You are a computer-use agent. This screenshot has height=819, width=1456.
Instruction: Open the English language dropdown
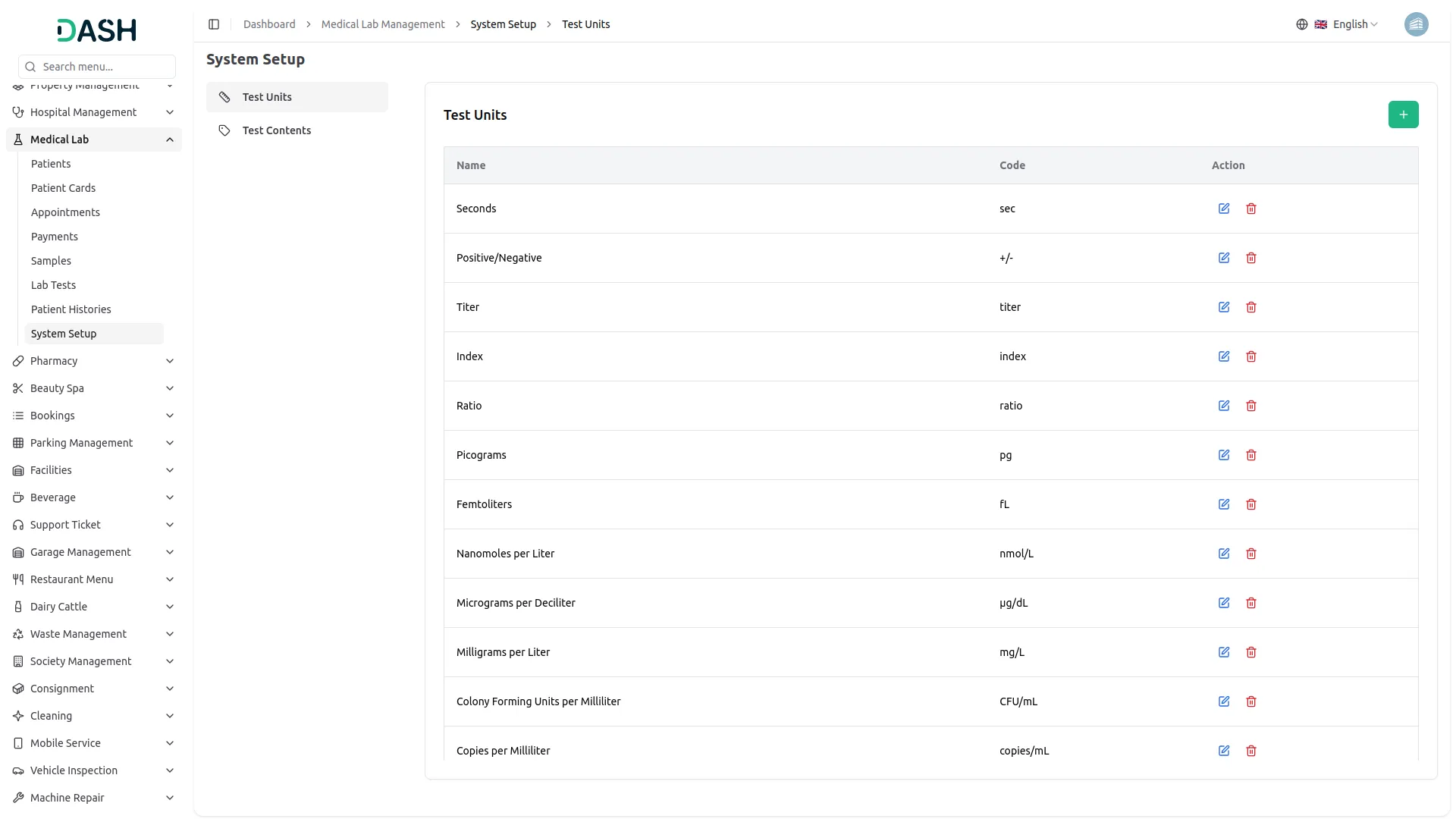1346,24
